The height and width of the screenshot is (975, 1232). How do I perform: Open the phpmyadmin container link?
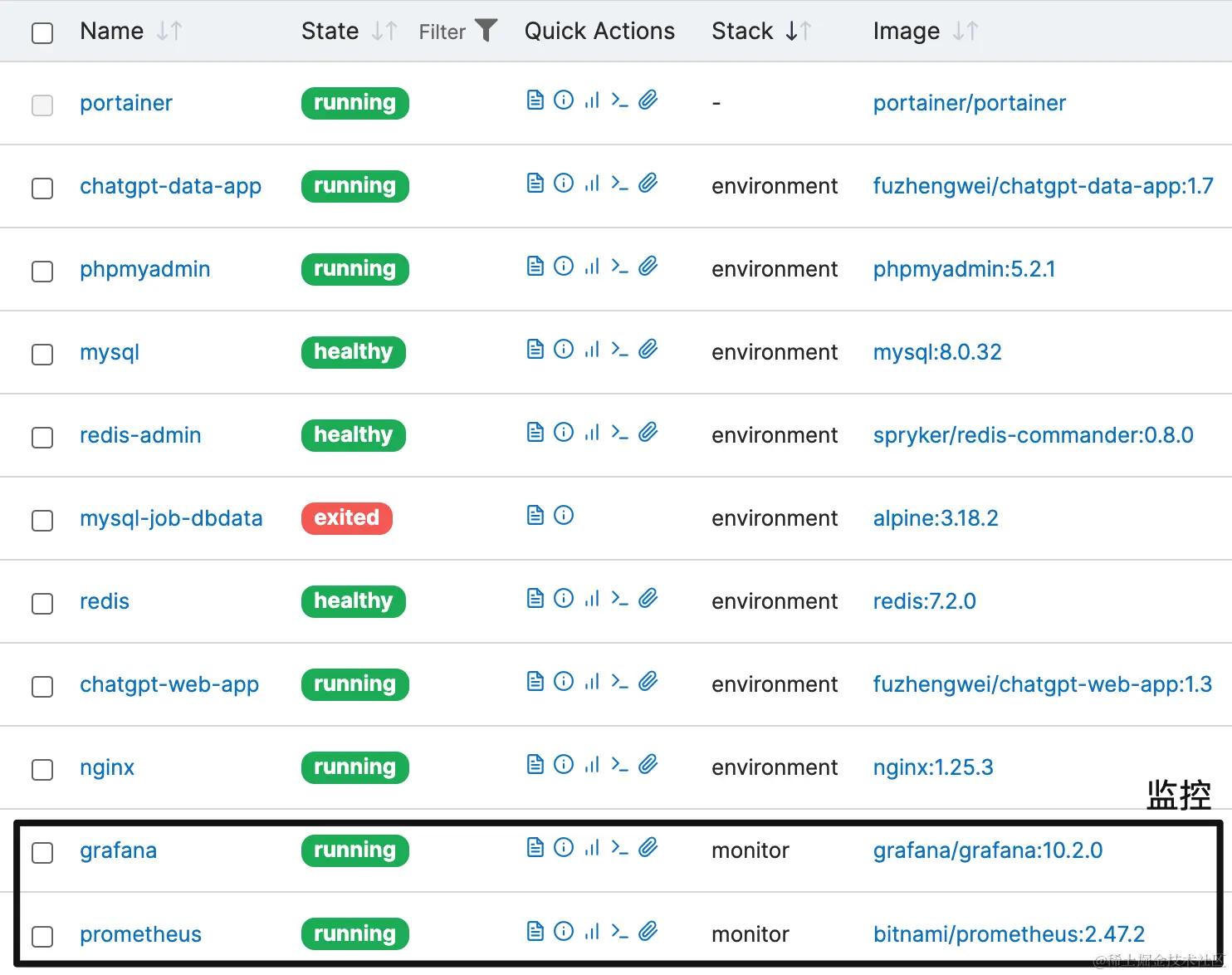point(145,269)
